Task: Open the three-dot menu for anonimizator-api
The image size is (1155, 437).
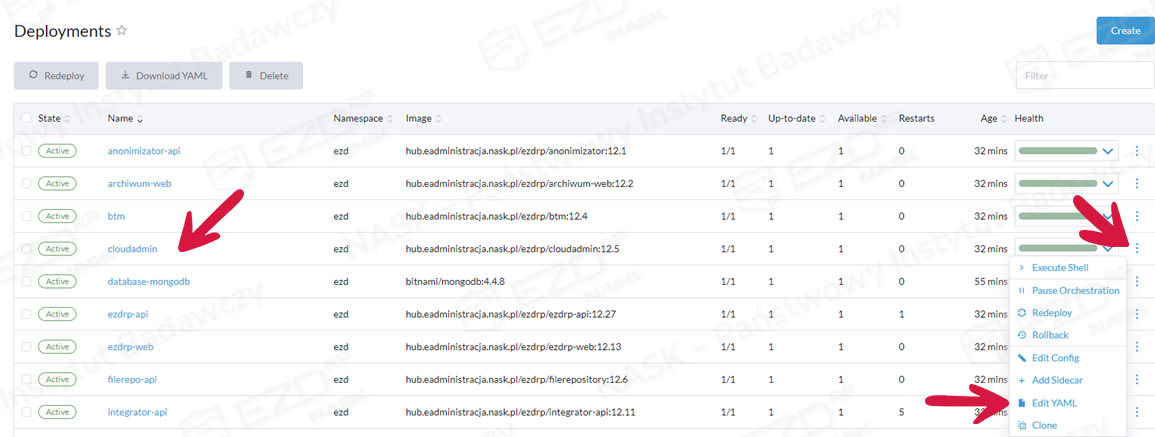Action: (x=1137, y=152)
